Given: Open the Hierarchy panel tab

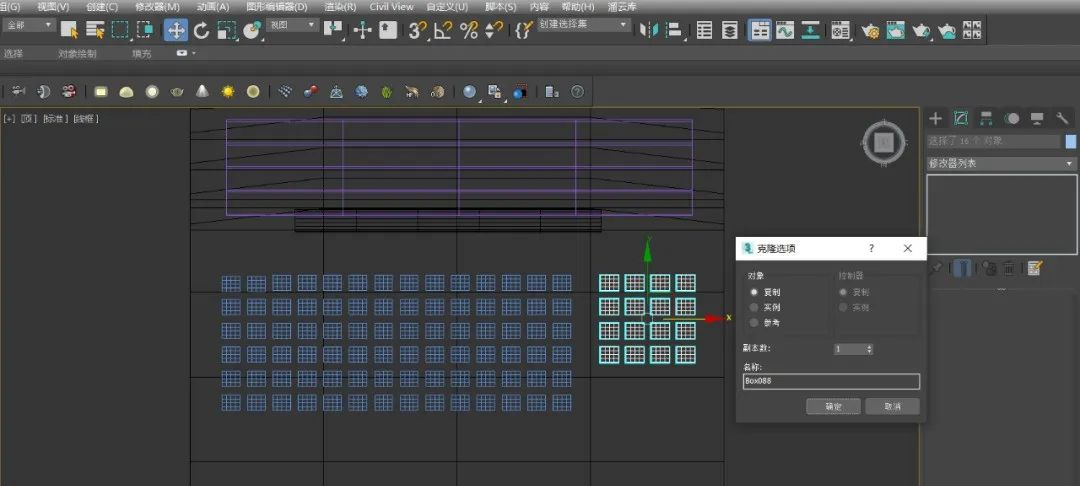Looking at the screenshot, I should 986,118.
